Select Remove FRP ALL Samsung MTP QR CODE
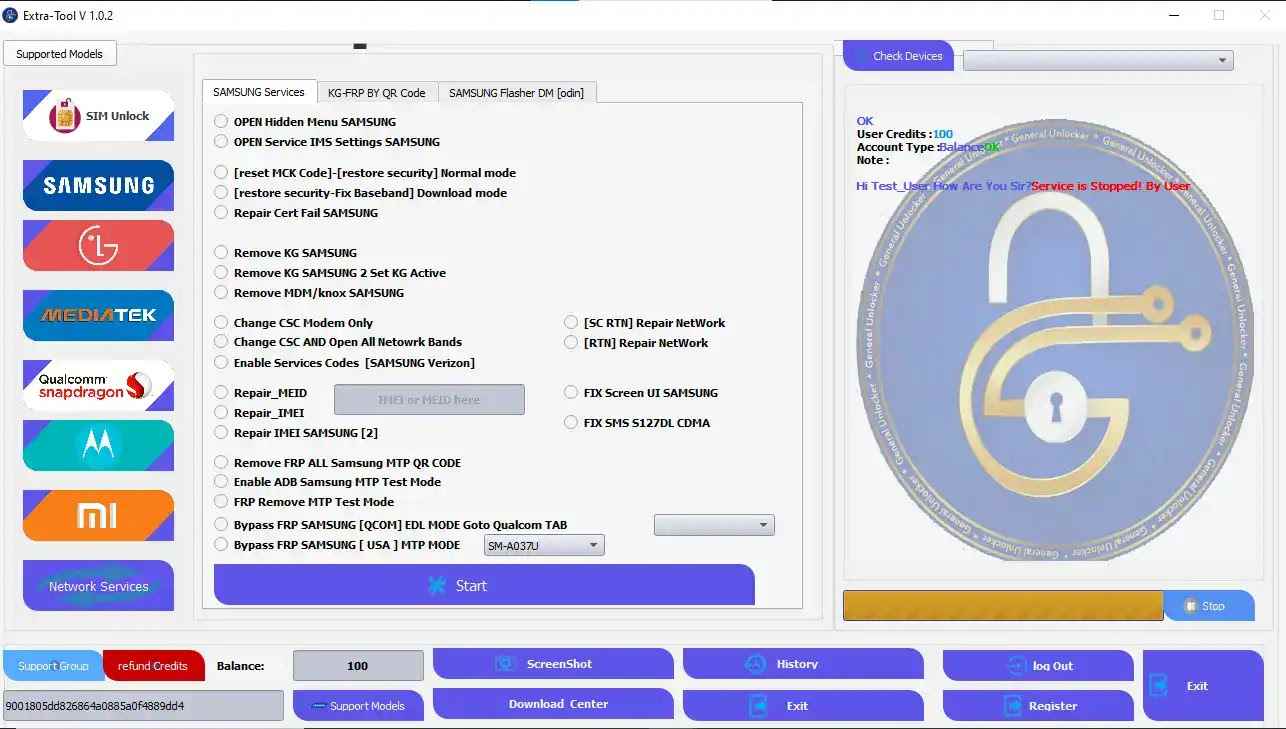This screenshot has width=1286, height=729. click(221, 462)
